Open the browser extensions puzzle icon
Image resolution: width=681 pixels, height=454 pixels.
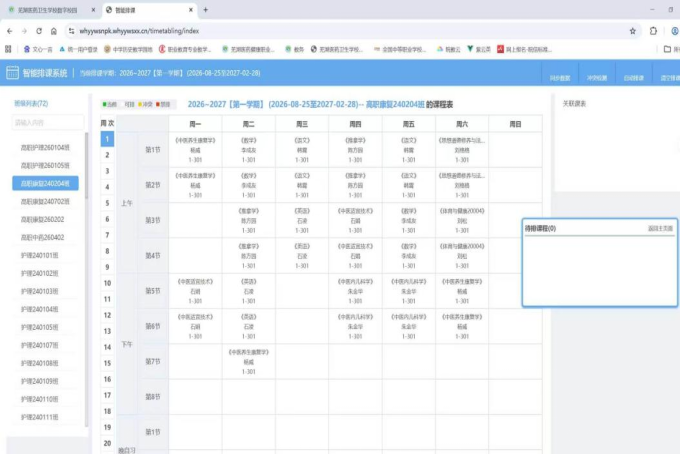[x=653, y=31]
